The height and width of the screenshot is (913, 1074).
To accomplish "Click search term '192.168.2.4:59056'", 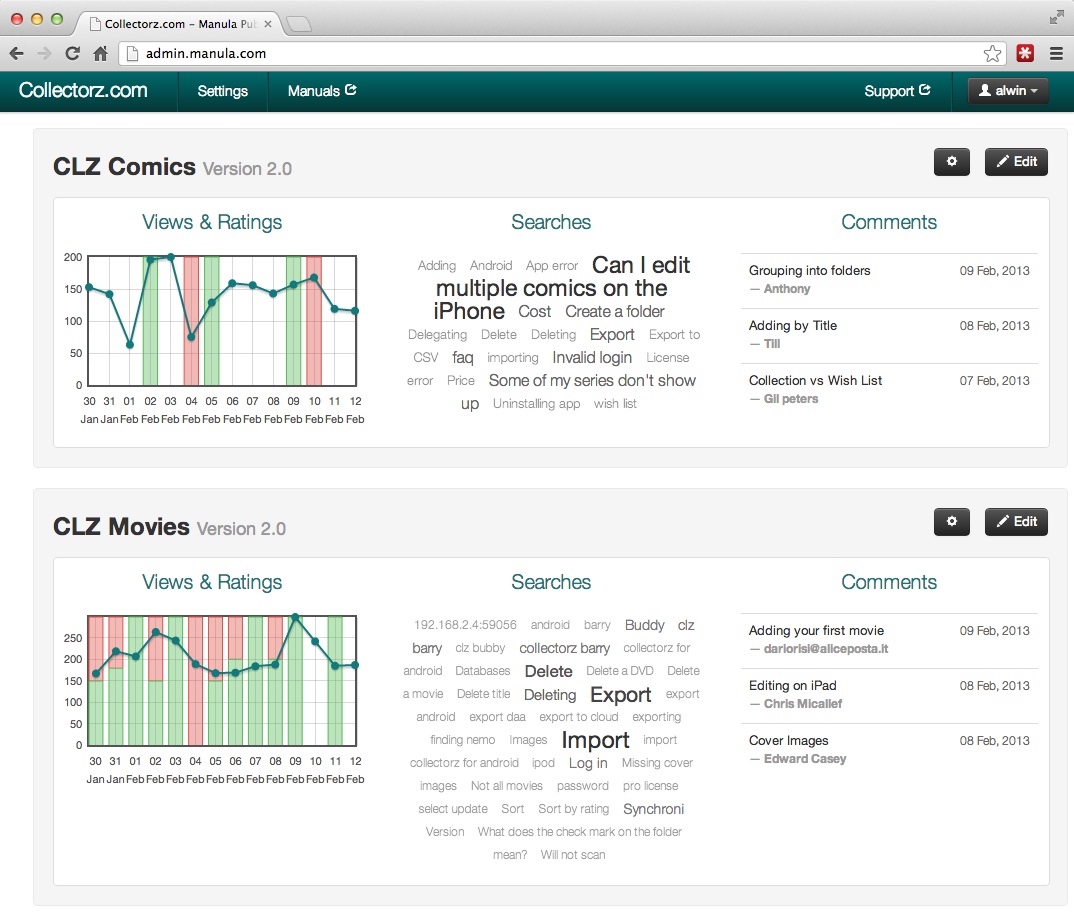I will coord(465,625).
